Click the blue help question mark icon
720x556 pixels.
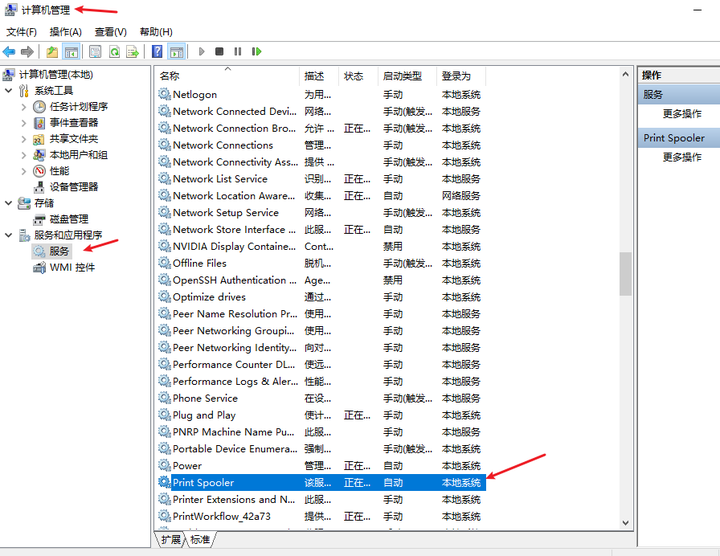157,51
